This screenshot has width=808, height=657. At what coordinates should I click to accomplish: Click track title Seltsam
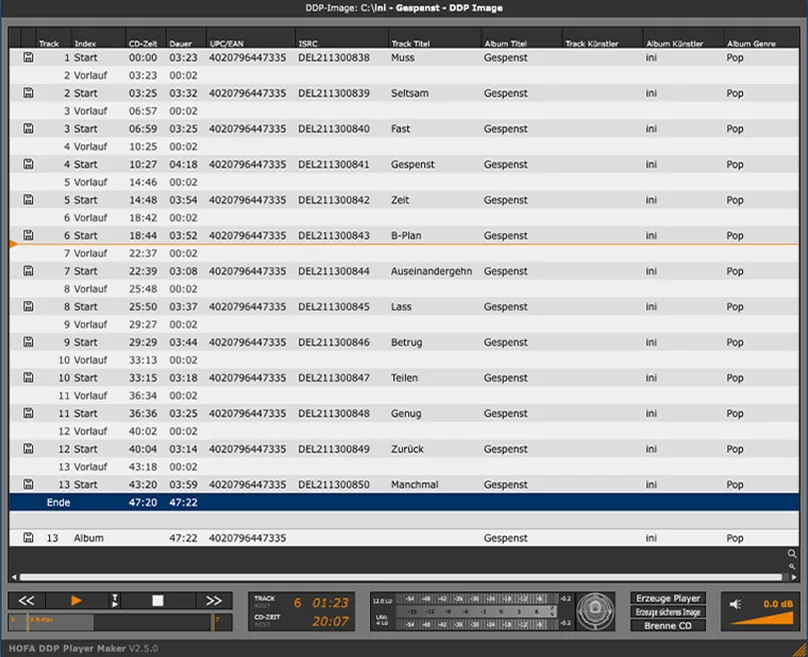(x=410, y=93)
